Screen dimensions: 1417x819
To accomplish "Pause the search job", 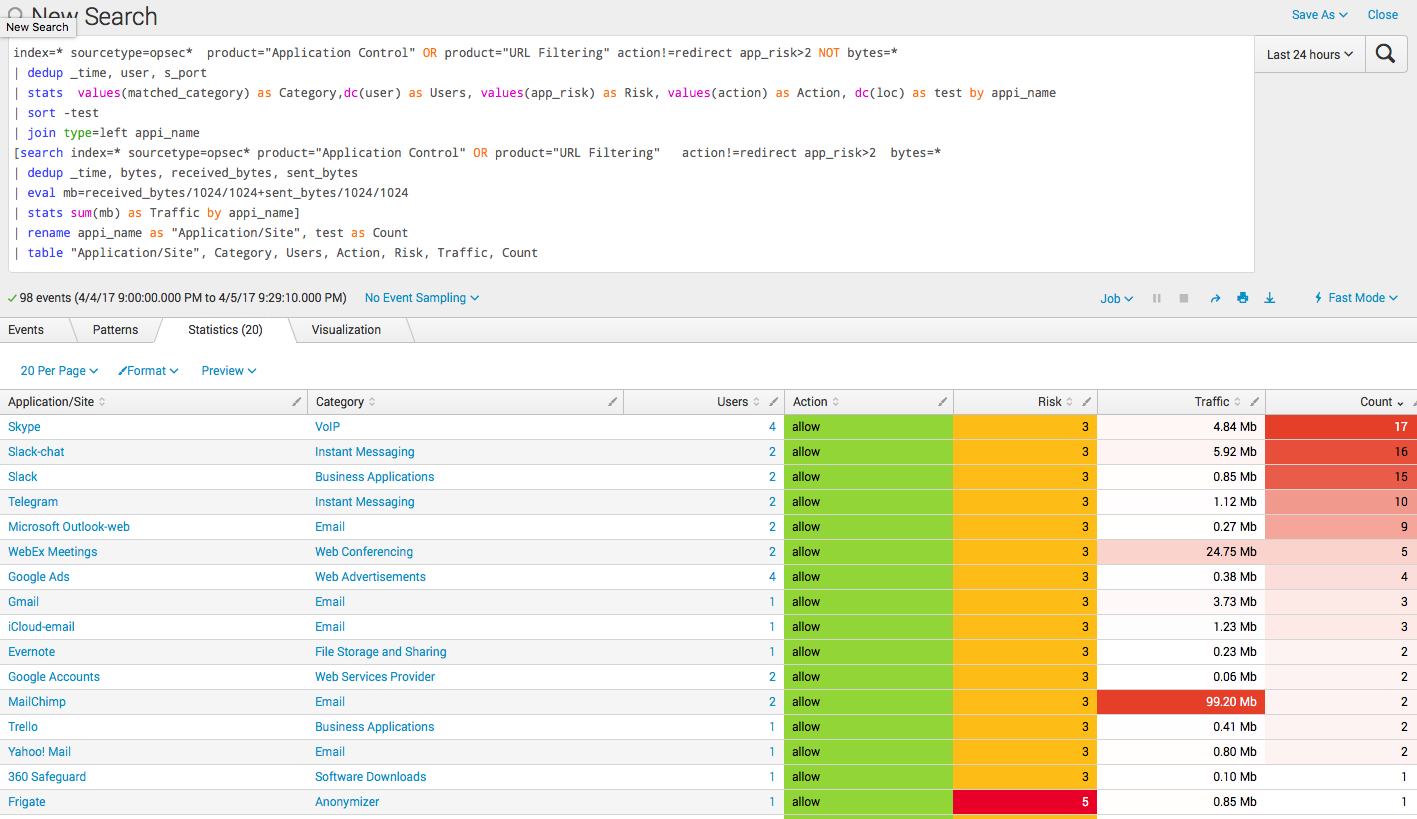I will [x=1157, y=298].
